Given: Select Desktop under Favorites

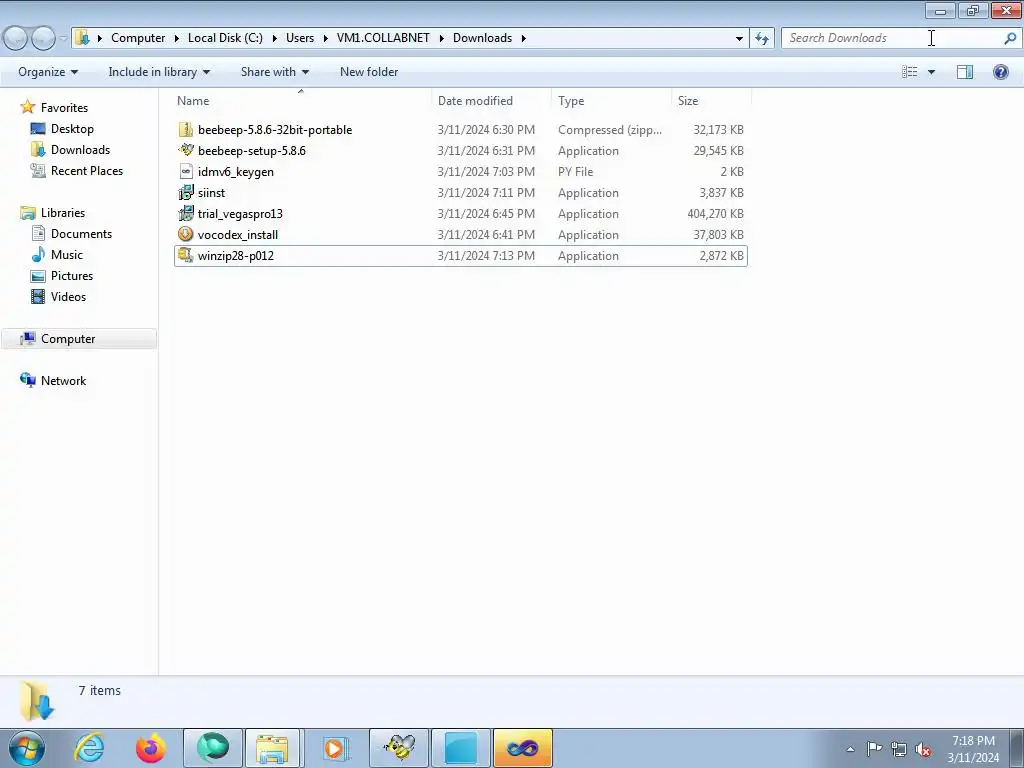Looking at the screenshot, I should [72, 129].
